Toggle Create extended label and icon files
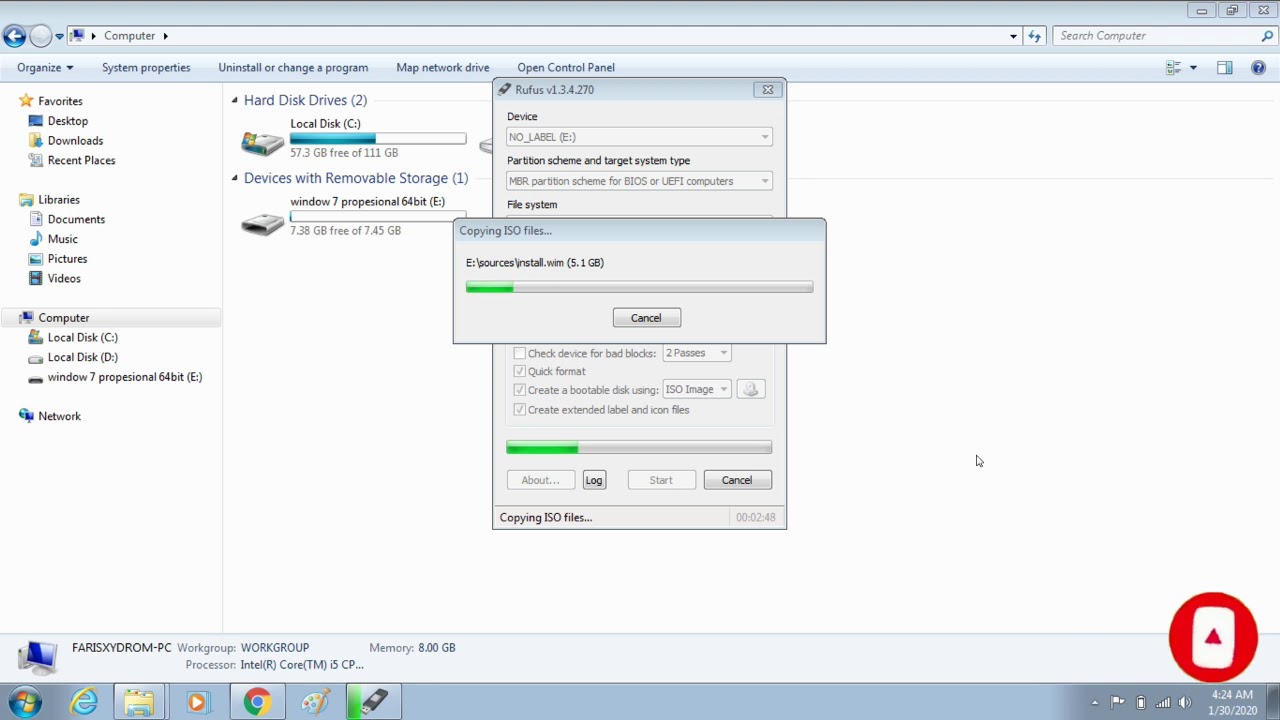 click(519, 410)
